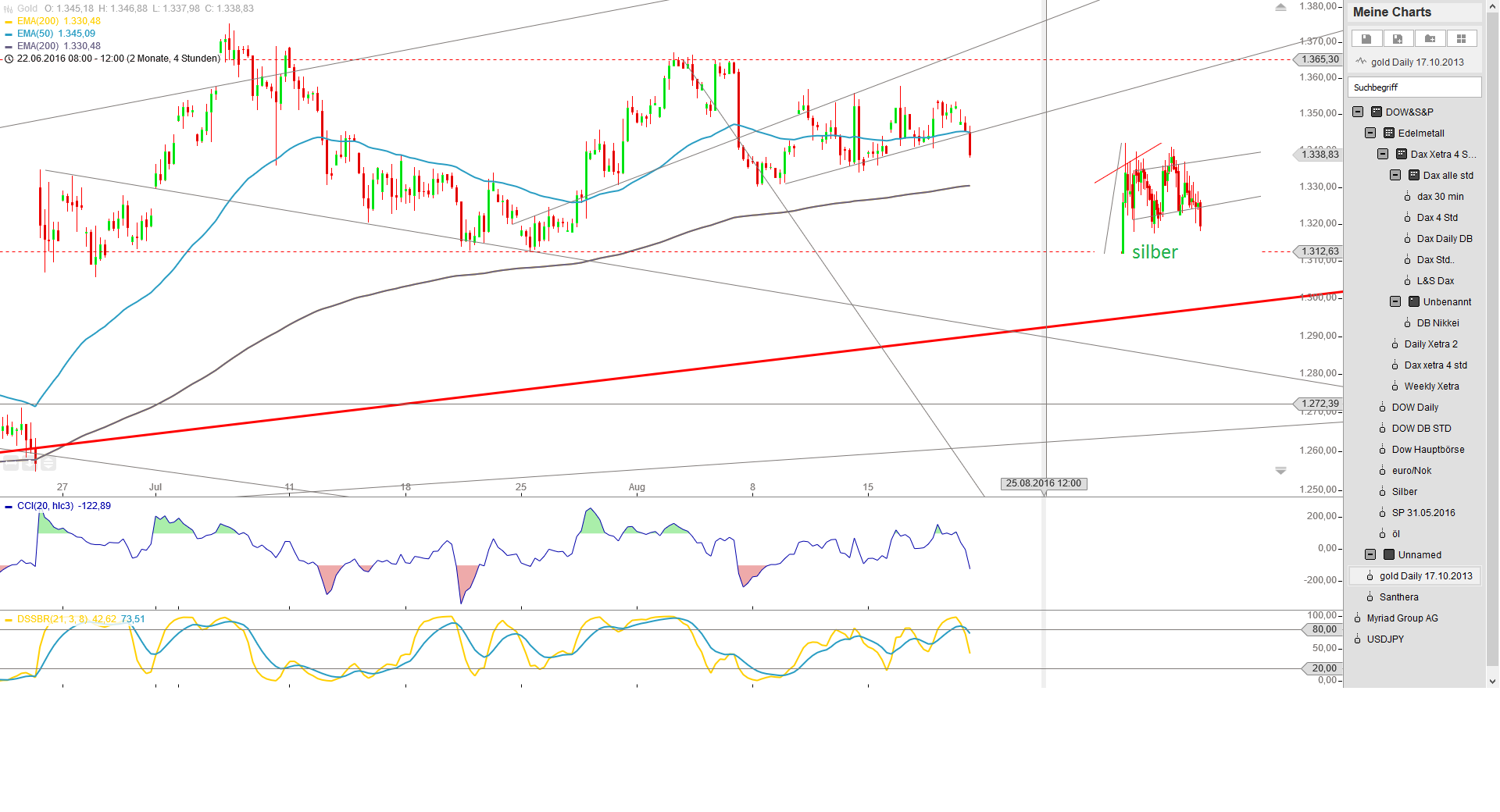Click the sidebar scrollbar down arrow
Viewport: 1500px width, 812px height.
pos(1493,682)
